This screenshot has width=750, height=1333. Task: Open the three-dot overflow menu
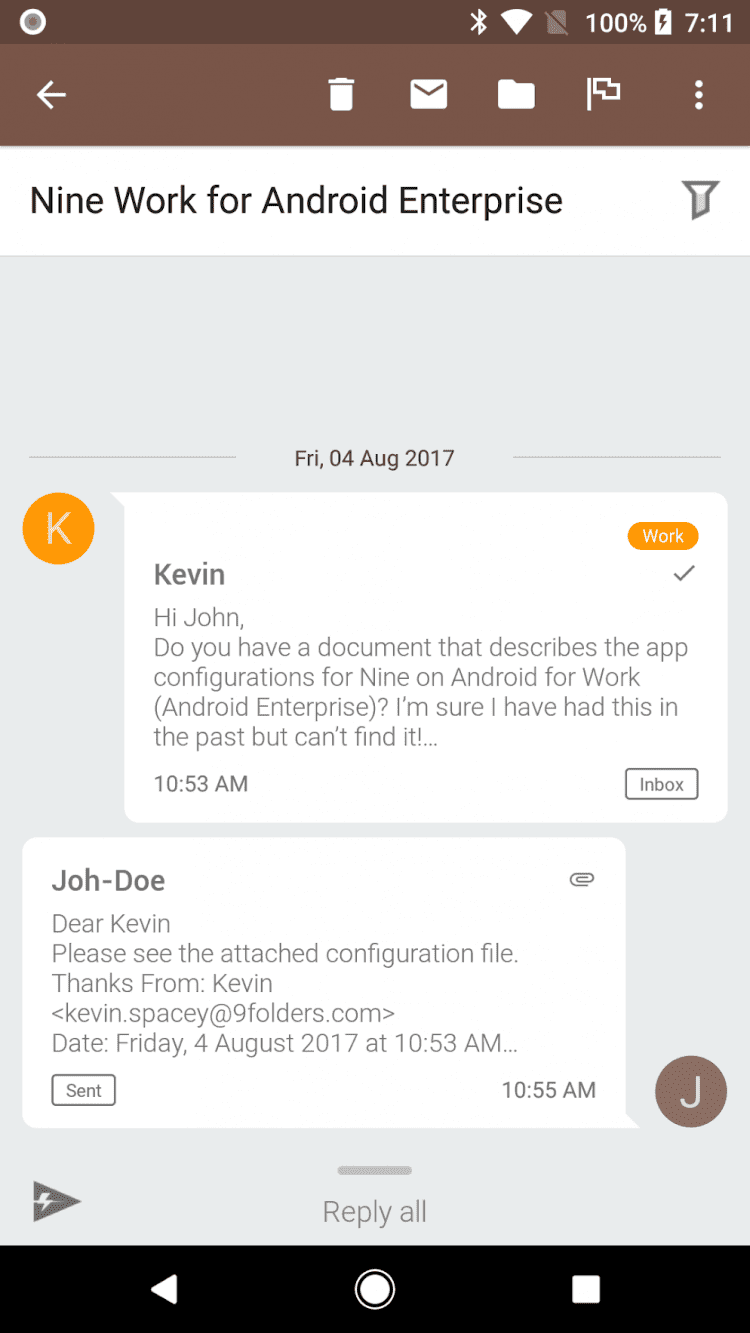pyautogui.click(x=698, y=95)
